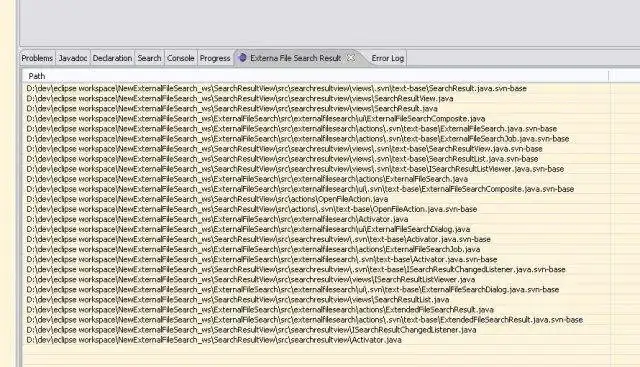Image resolution: width=640 pixels, height=367 pixels.
Task: Select the ExternalFileSearchDialog.java.svn-base row
Action: 315,289
